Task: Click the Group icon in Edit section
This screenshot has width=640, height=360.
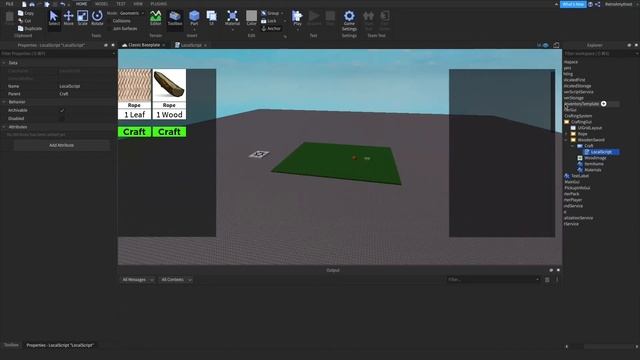Action: (x=264, y=13)
